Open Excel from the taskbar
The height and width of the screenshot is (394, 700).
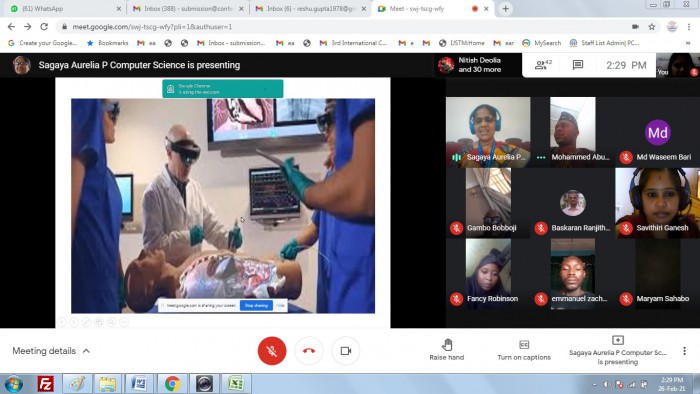(235, 384)
